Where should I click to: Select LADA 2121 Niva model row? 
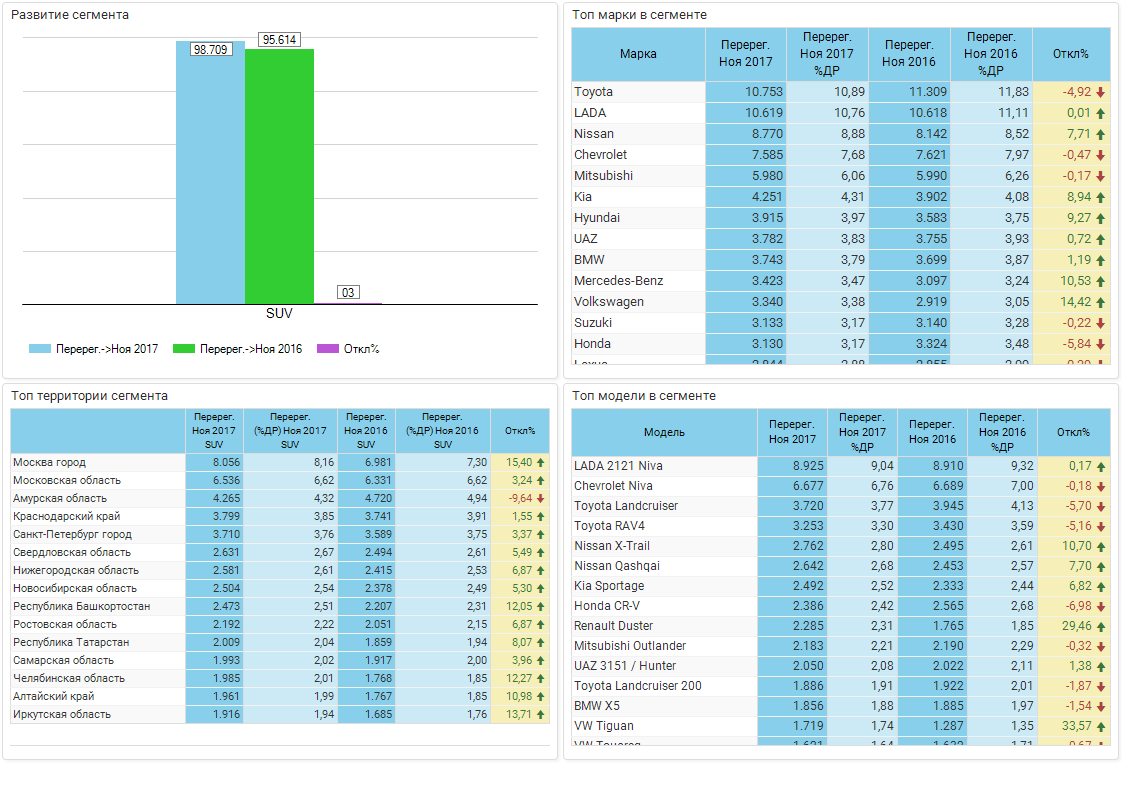coord(841,466)
